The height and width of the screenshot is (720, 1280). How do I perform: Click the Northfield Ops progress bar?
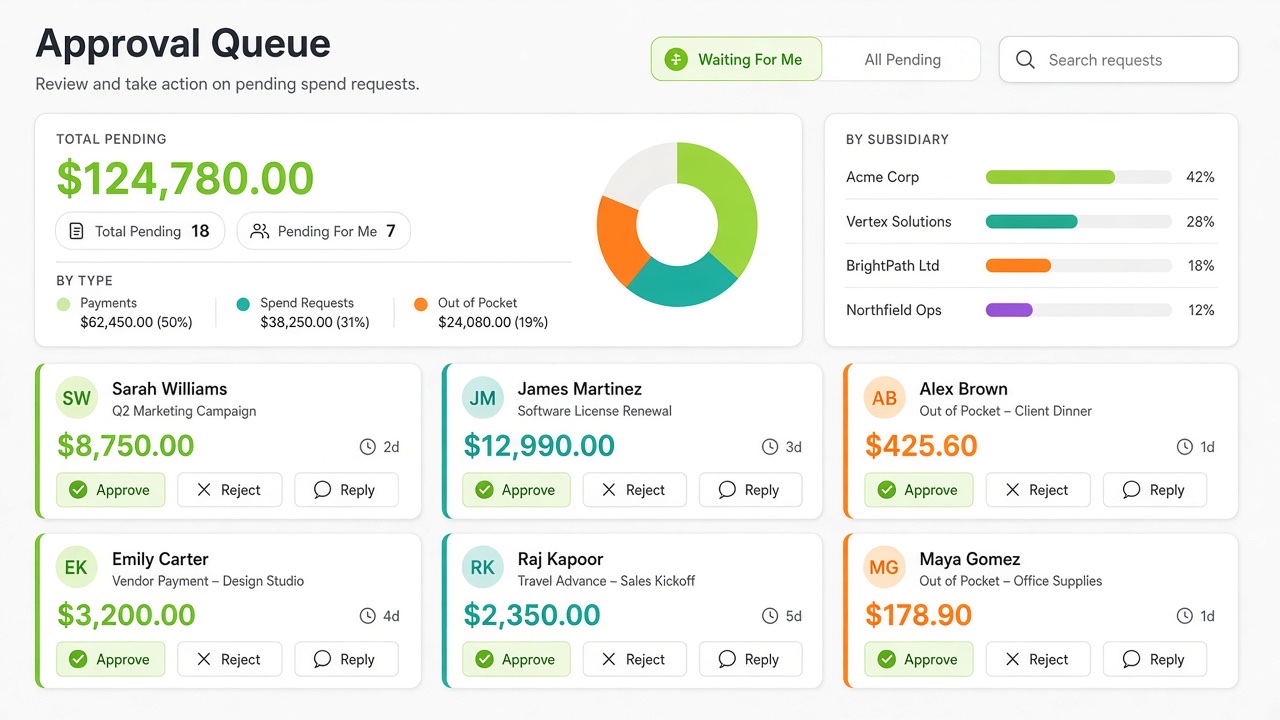1078,310
